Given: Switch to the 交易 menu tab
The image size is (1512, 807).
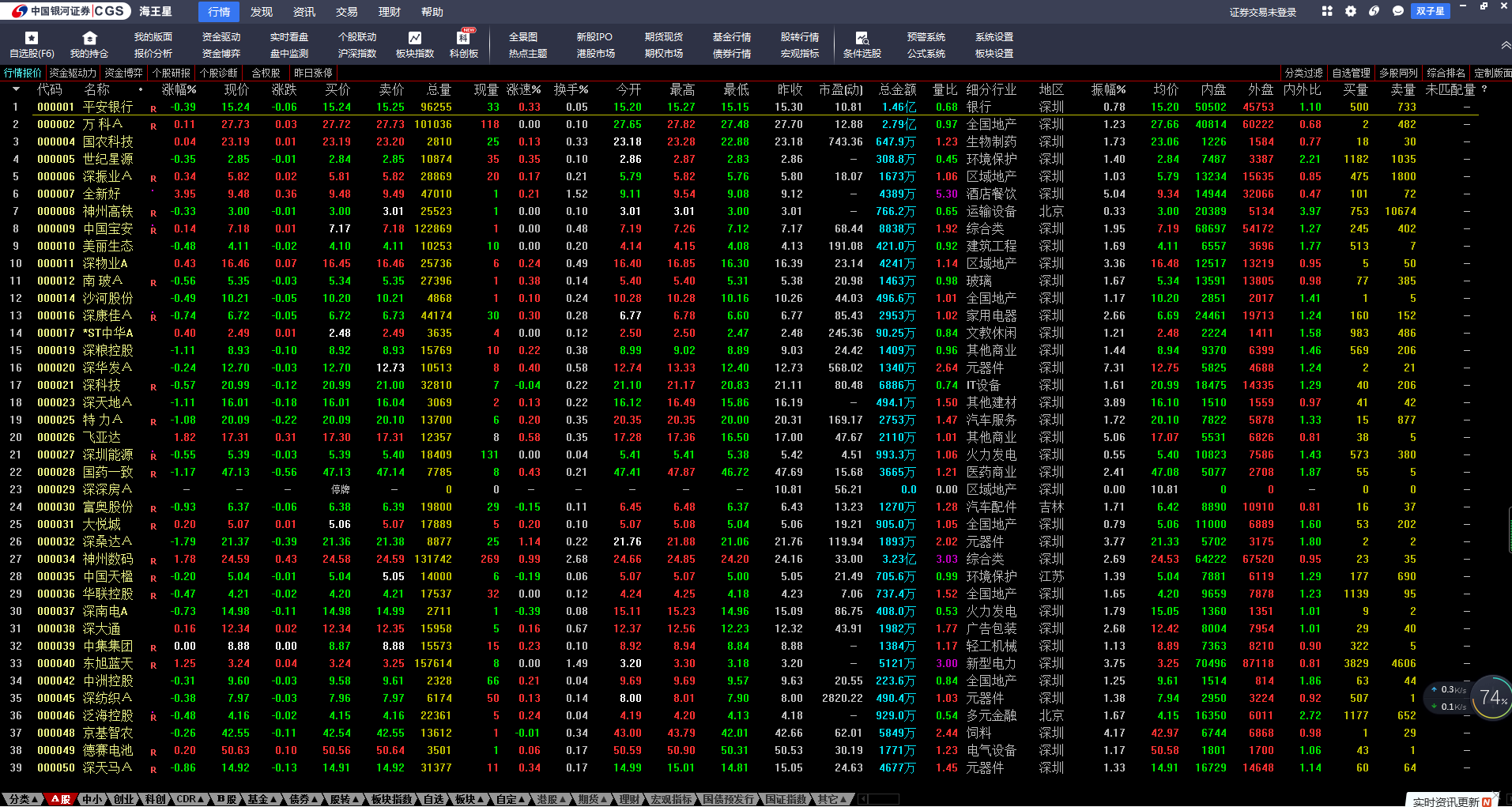Looking at the screenshot, I should [346, 12].
